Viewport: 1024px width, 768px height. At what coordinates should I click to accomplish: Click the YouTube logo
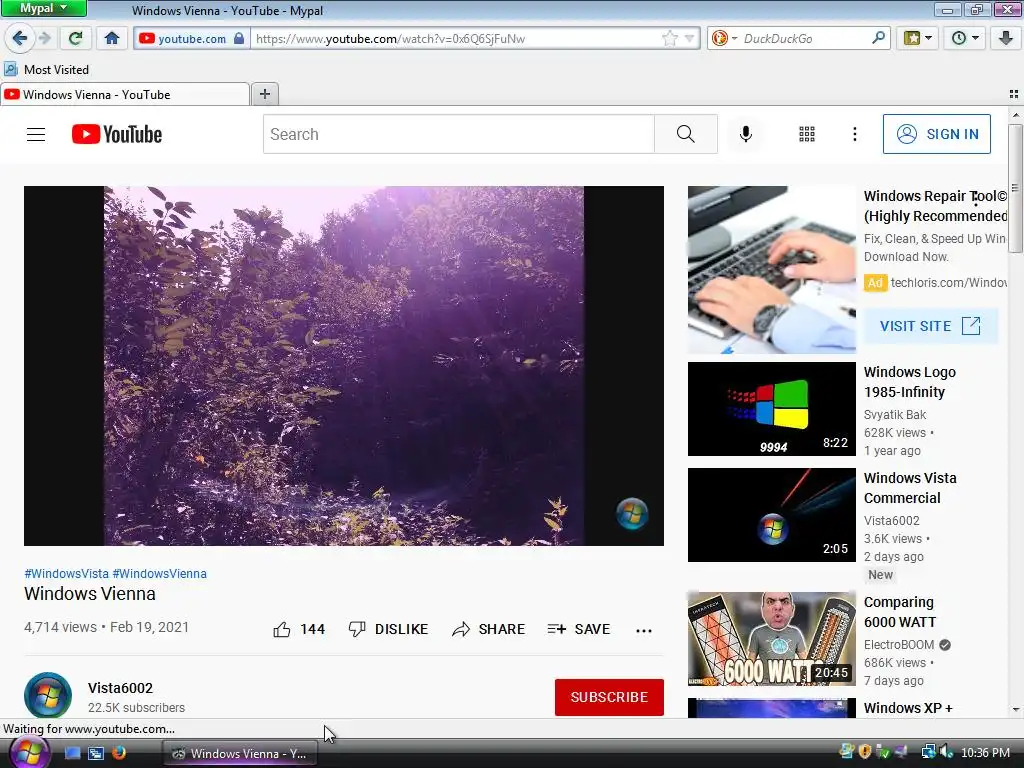point(117,135)
